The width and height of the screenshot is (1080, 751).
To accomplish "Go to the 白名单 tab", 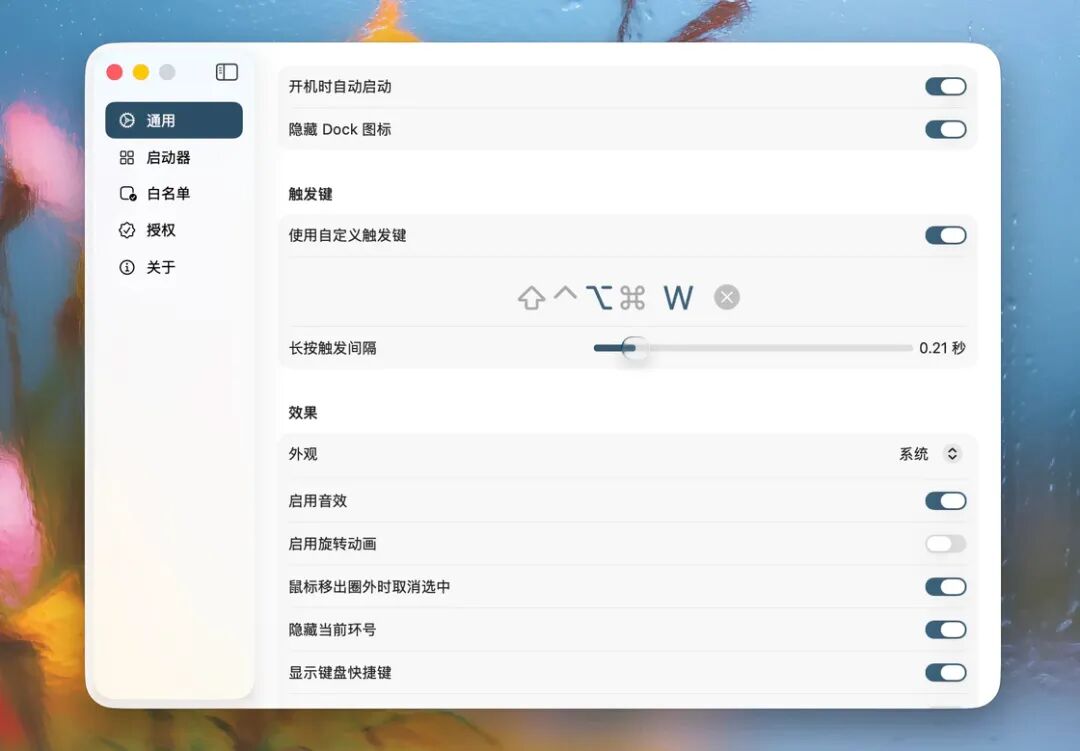I will pyautogui.click(x=174, y=194).
